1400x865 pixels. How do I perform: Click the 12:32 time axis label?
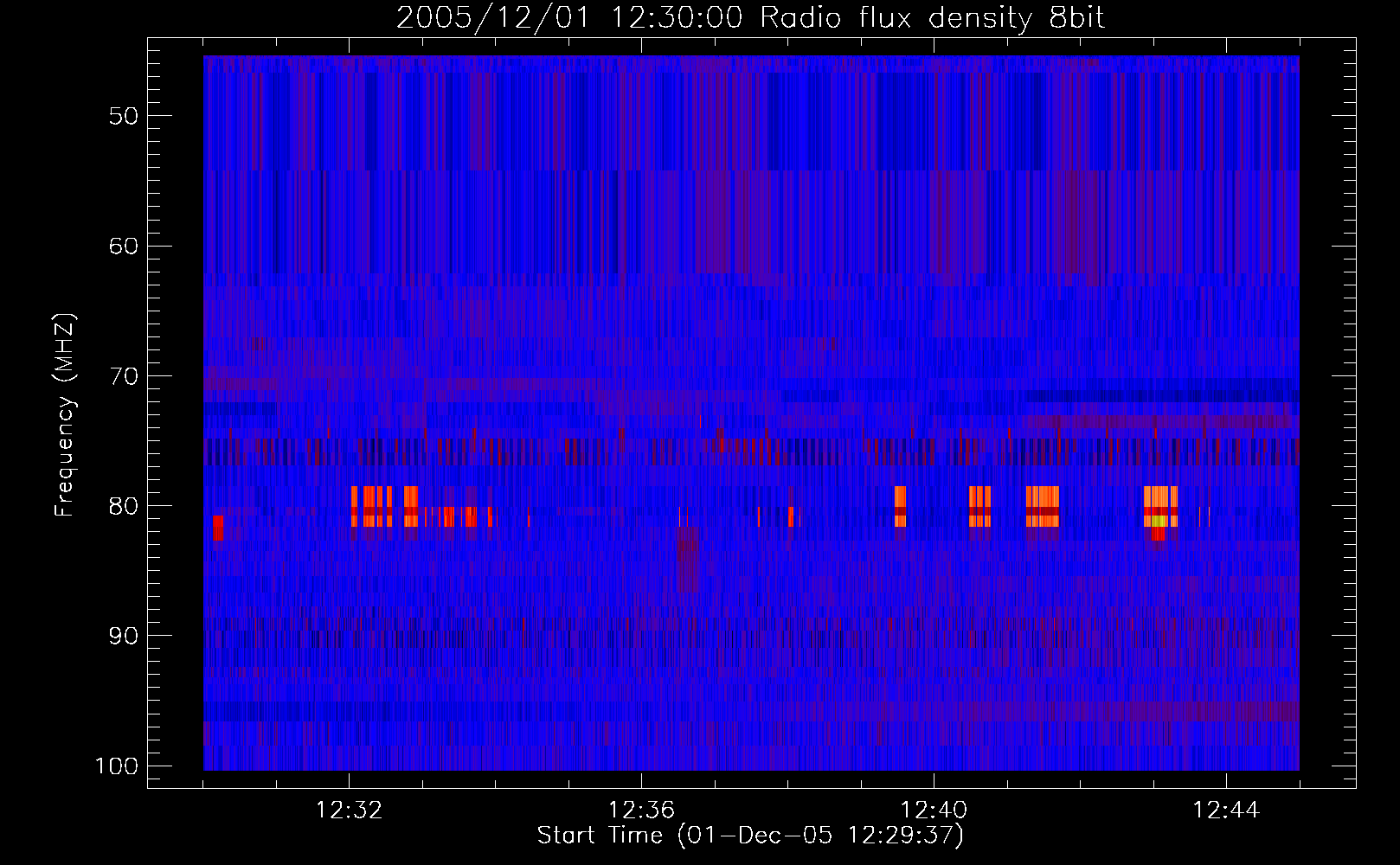(350, 811)
